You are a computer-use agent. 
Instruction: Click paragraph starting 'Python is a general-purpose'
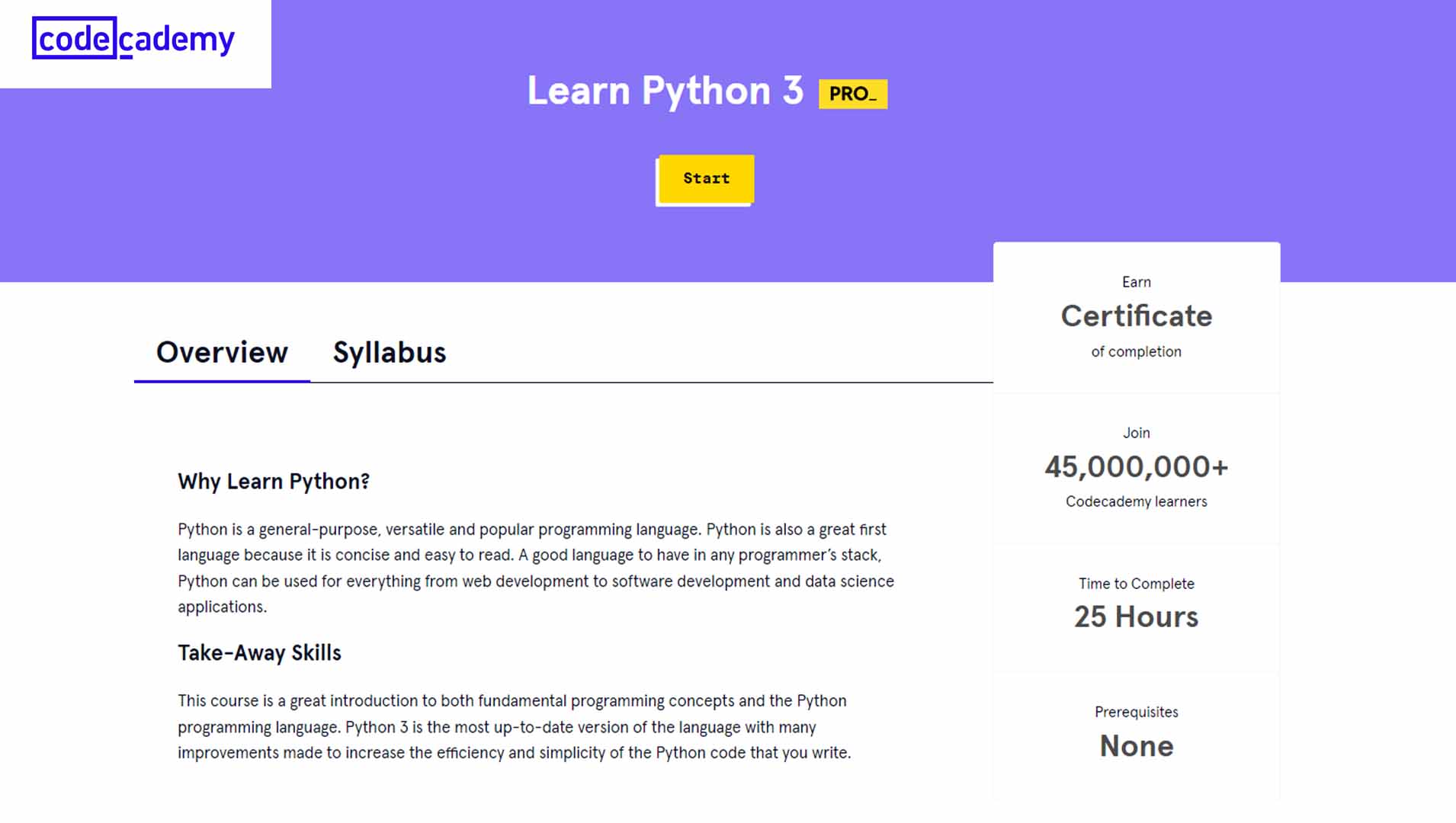coord(536,568)
